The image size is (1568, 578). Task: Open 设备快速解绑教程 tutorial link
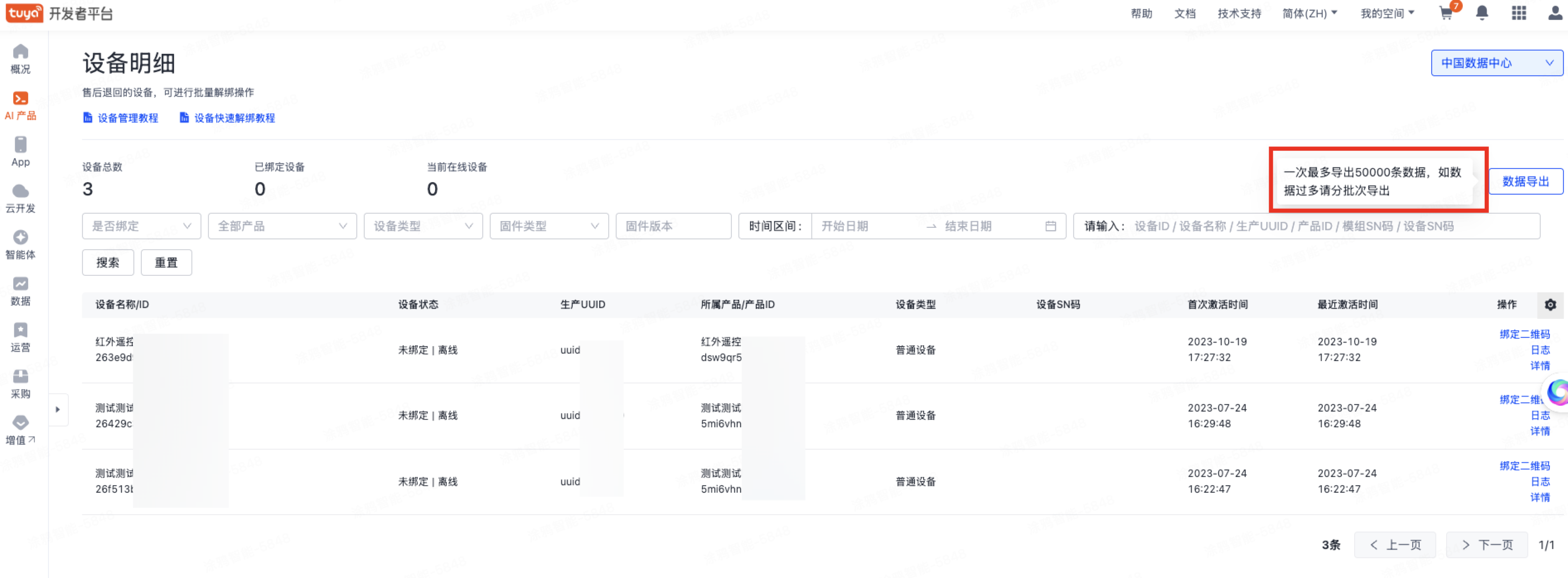pos(227,118)
